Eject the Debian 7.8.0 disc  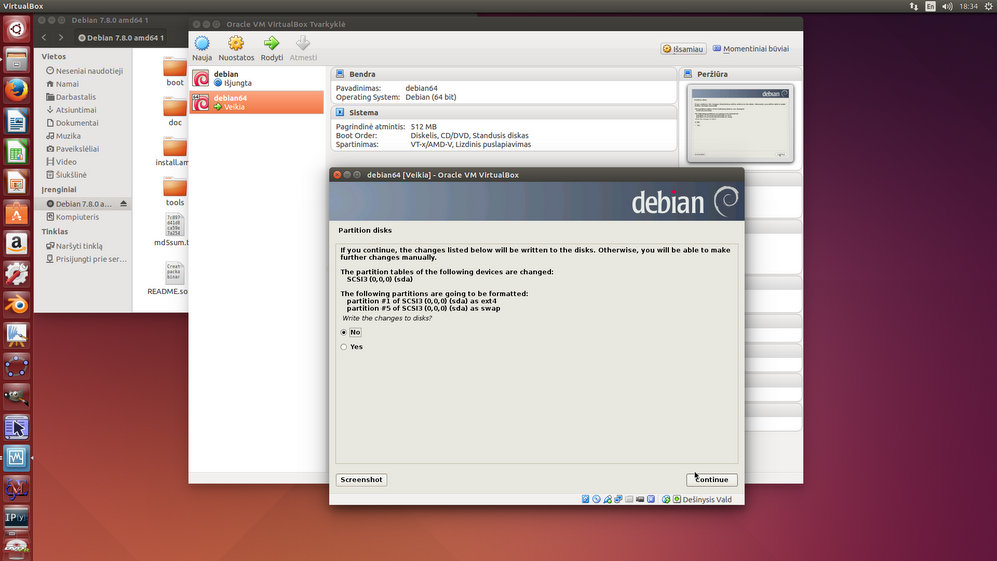click(124, 204)
